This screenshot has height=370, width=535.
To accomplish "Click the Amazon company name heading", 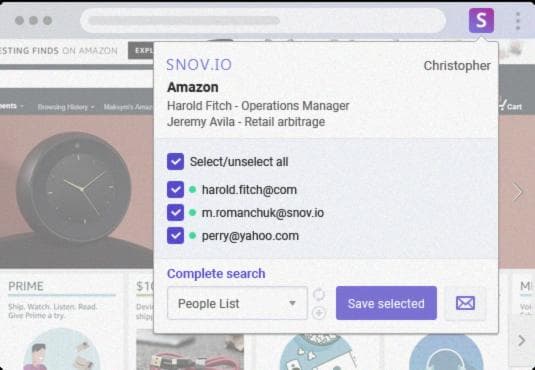I will [193, 87].
